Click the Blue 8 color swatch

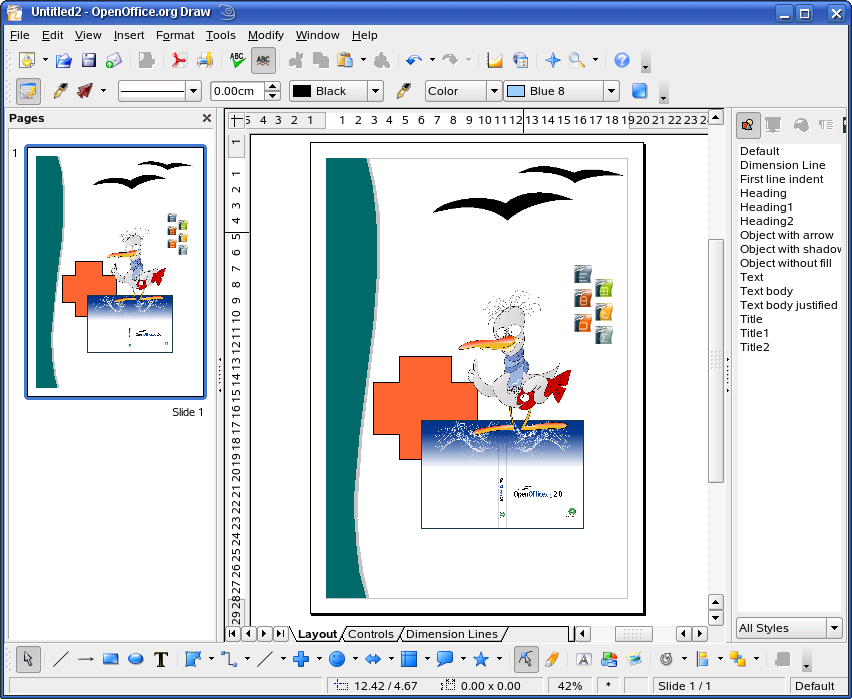point(515,91)
